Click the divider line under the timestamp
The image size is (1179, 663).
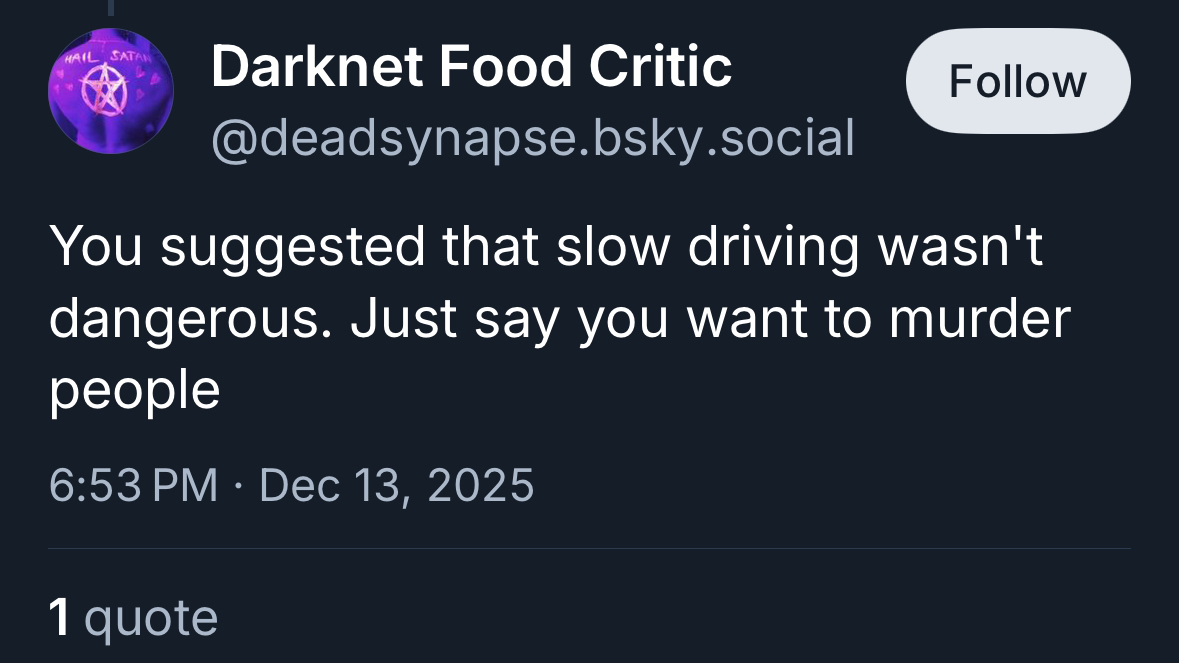coord(589,549)
